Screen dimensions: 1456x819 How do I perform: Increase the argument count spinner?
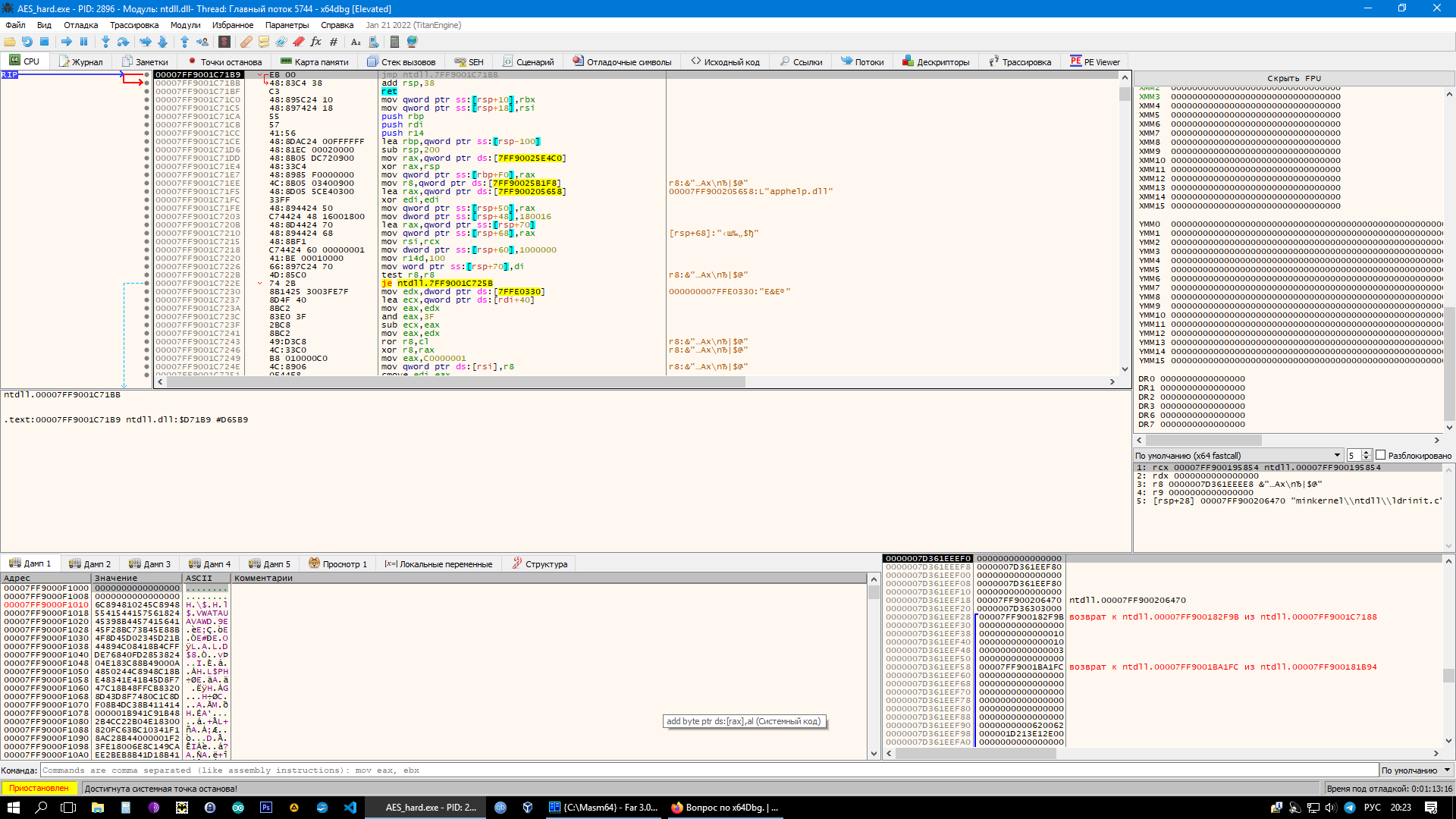[x=1366, y=453]
